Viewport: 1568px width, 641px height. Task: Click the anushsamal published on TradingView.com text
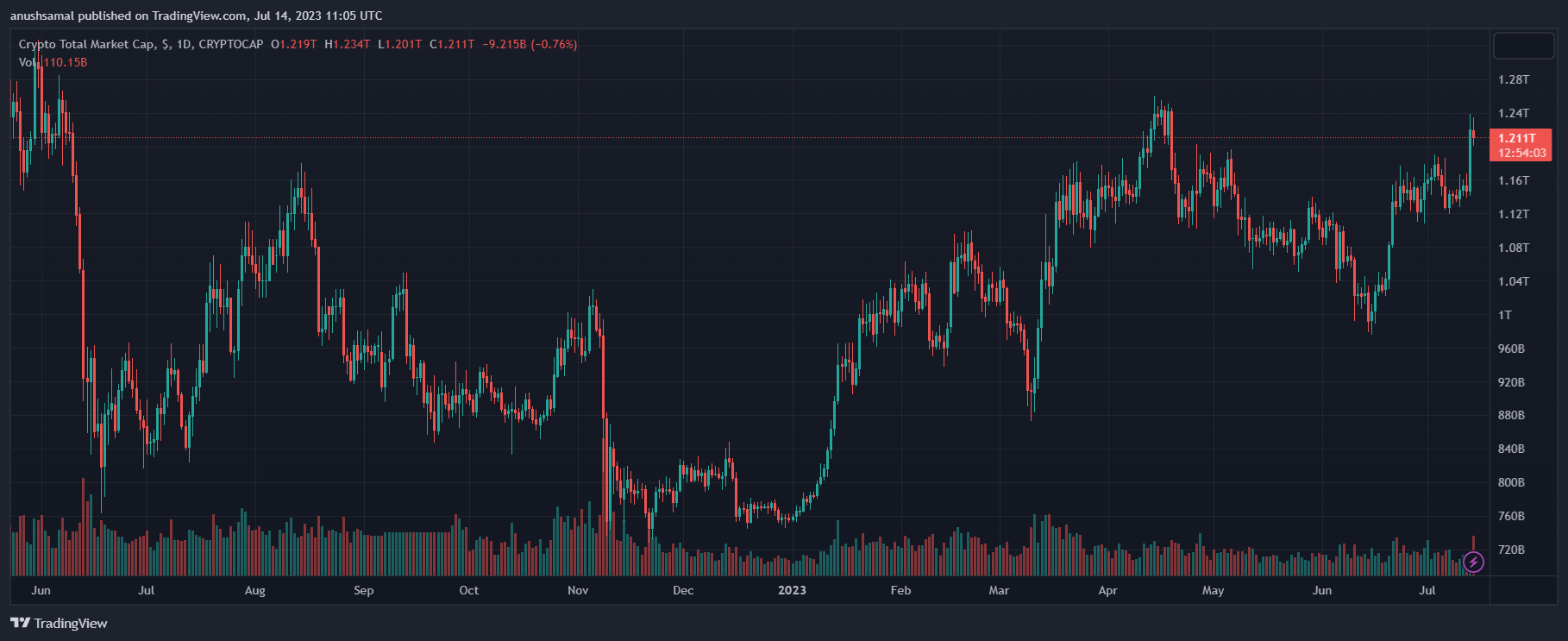pos(196,16)
